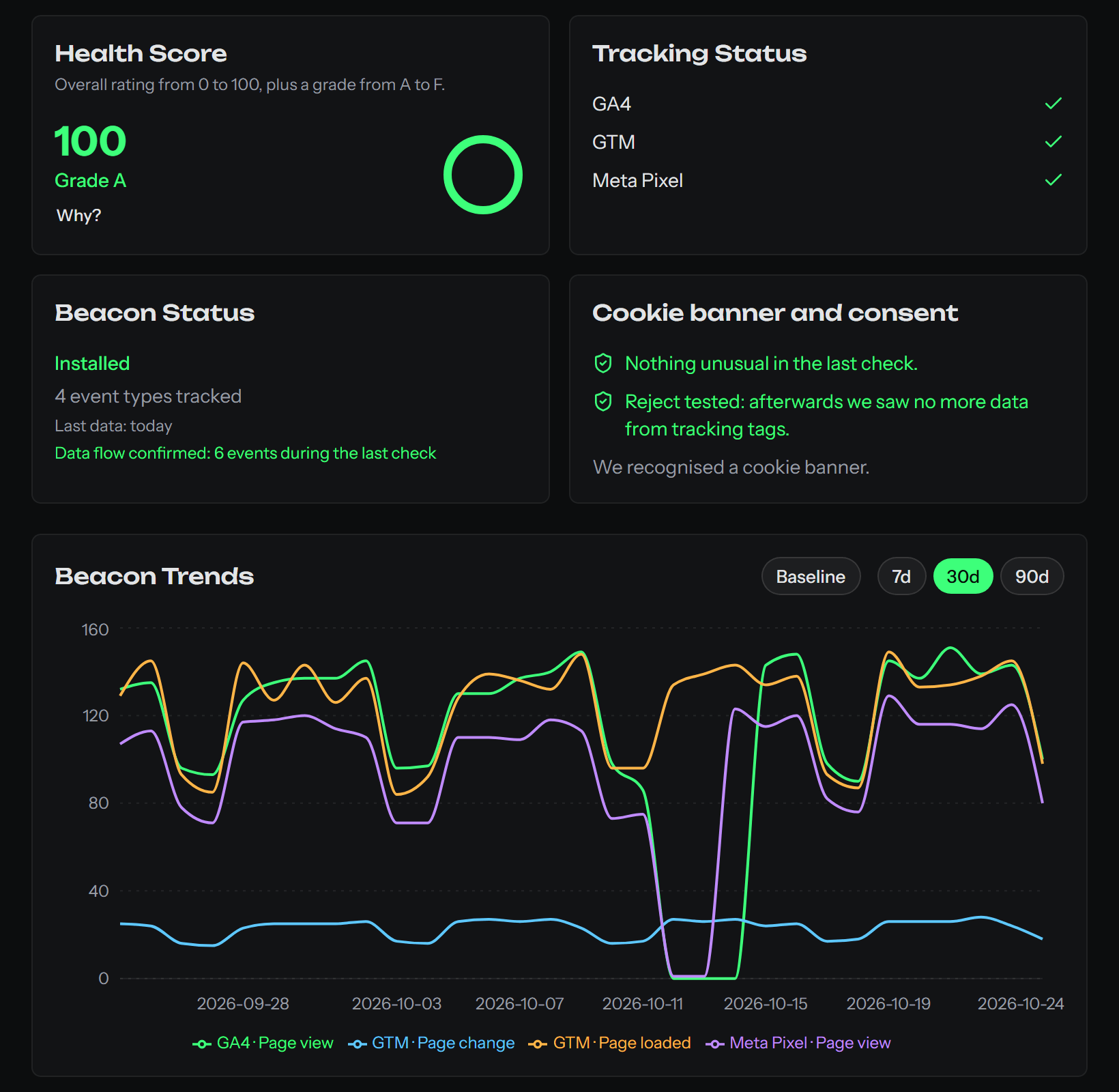This screenshot has height=1092, width=1119.
Task: Click the 'GA4' tracking status row
Action: [x=828, y=104]
